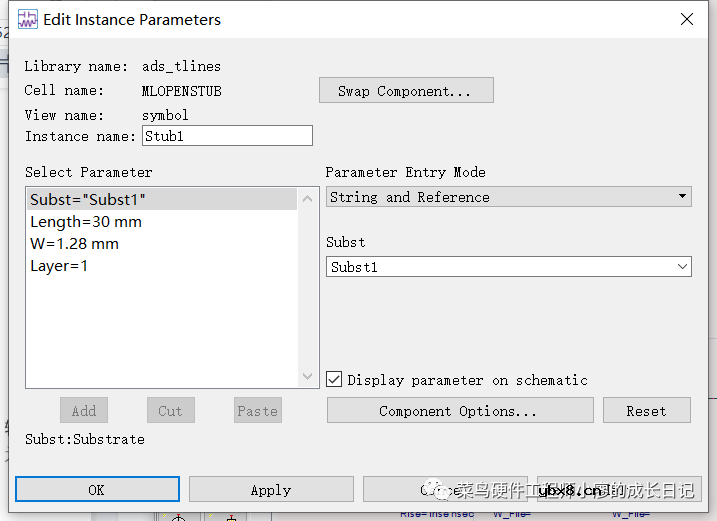The width and height of the screenshot is (717, 521).
Task: Click the Instance name input field
Action: click(x=227, y=136)
